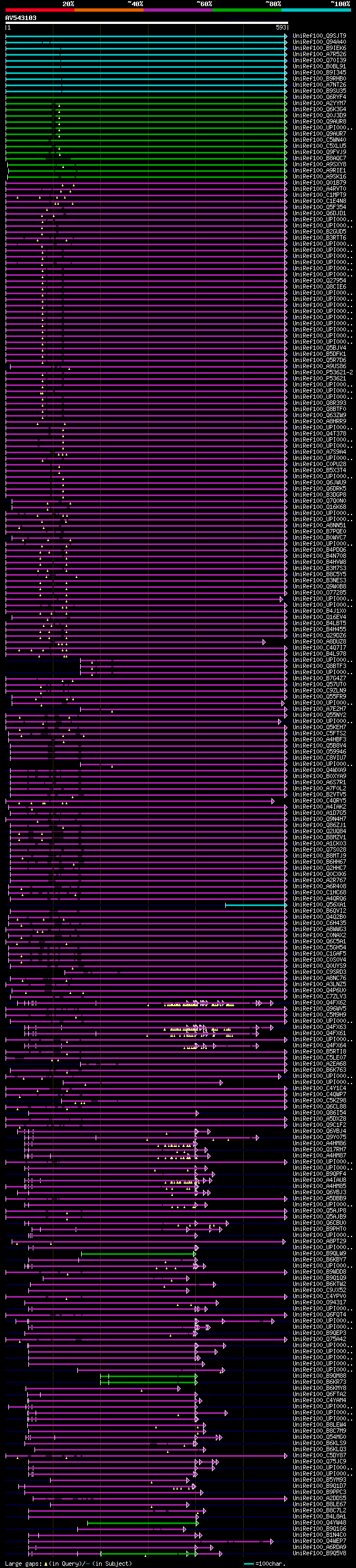
Task: Select the UniRef100_A4RVT0 label
Action: tap(319, 189)
